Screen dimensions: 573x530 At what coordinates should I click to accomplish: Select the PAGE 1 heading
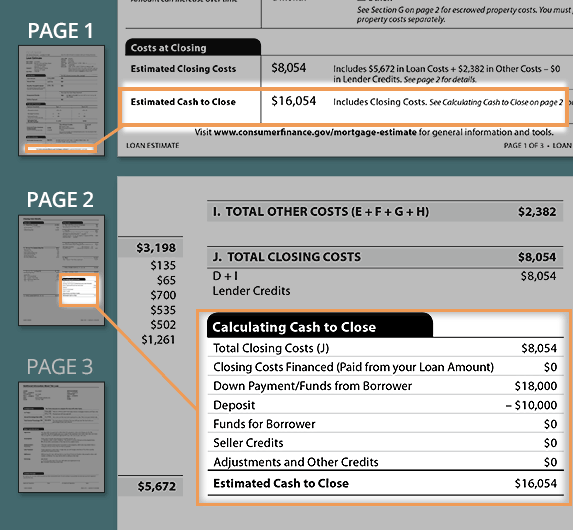coord(60,31)
